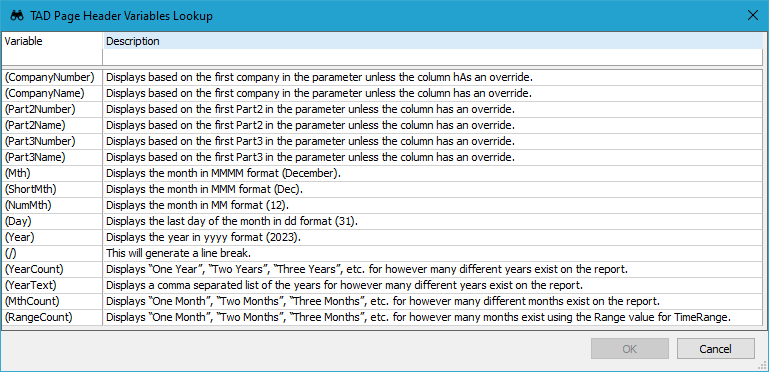Viewport: 769px width, 372px height.
Task: Click description about comma separated list of years
Action: (344, 285)
